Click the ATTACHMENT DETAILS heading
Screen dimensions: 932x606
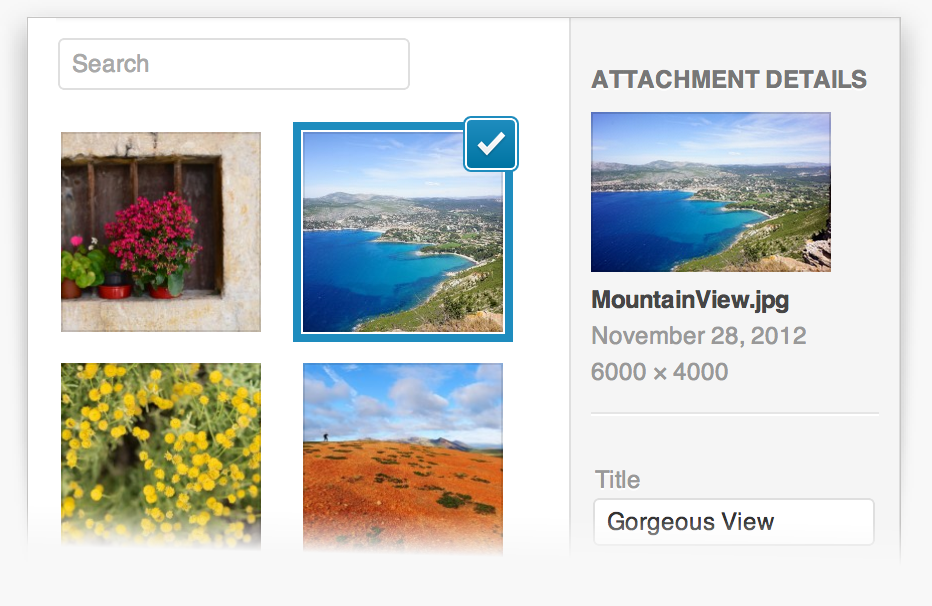coord(729,80)
